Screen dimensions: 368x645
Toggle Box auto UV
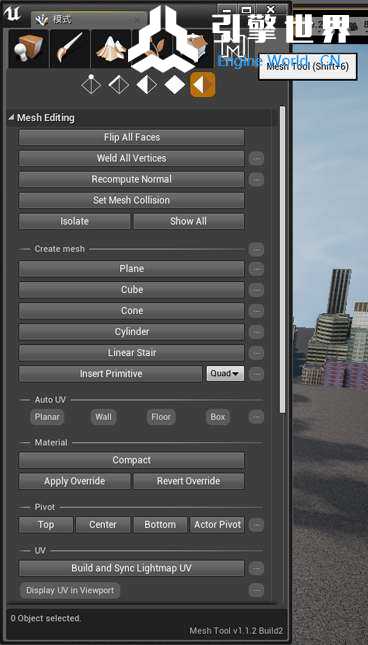click(218, 417)
